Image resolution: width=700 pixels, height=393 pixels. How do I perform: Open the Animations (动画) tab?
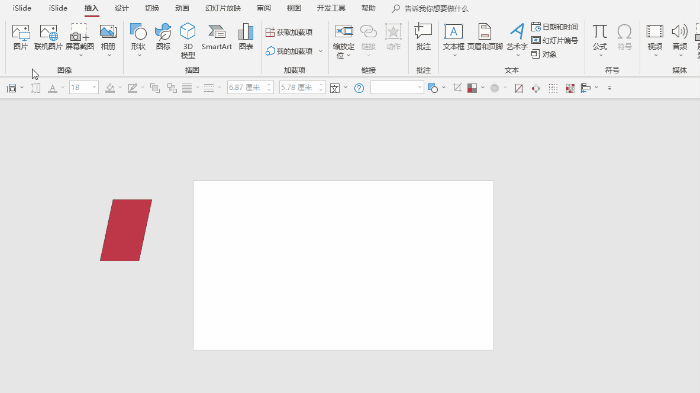point(182,8)
